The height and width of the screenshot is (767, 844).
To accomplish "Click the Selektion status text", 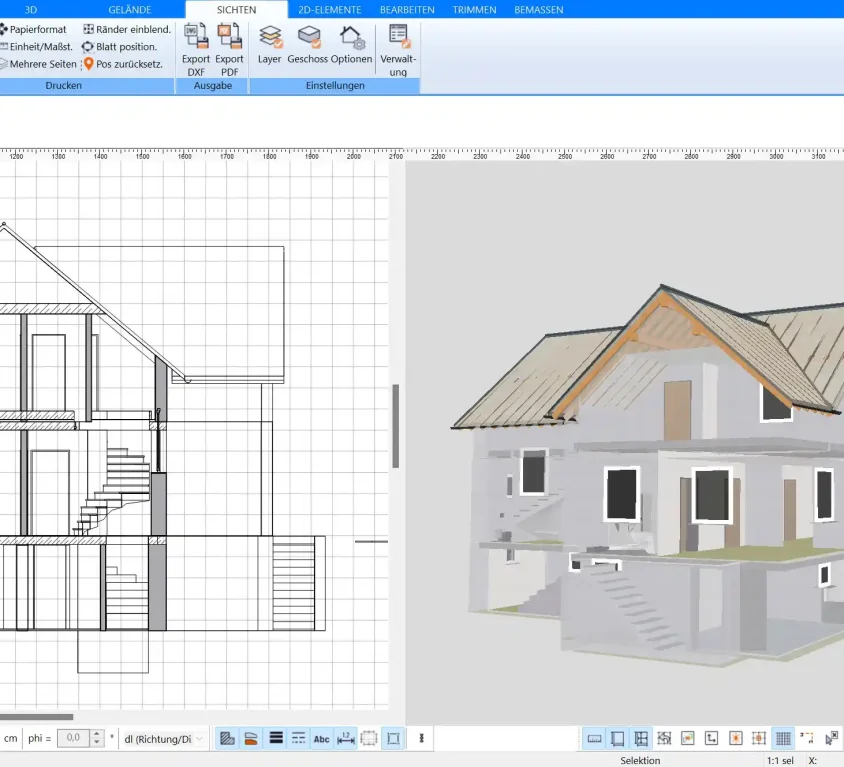I will (640, 761).
